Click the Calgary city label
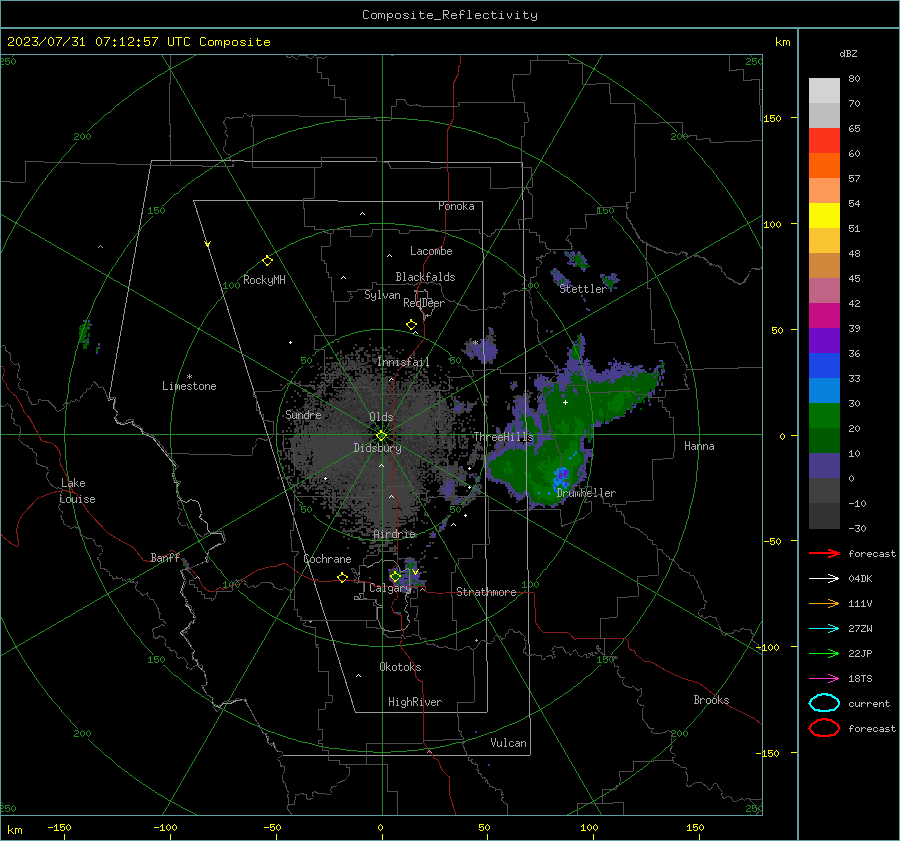The width and height of the screenshot is (900, 841). [390, 588]
